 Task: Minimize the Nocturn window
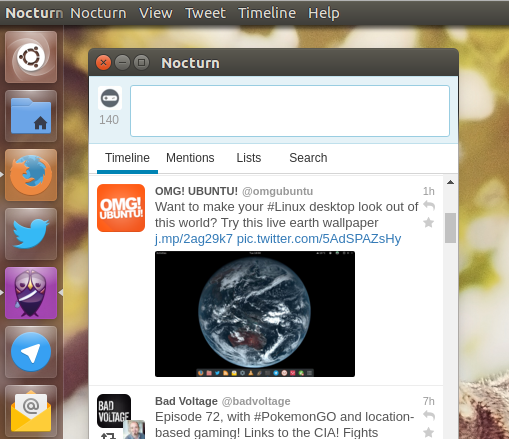coord(122,62)
